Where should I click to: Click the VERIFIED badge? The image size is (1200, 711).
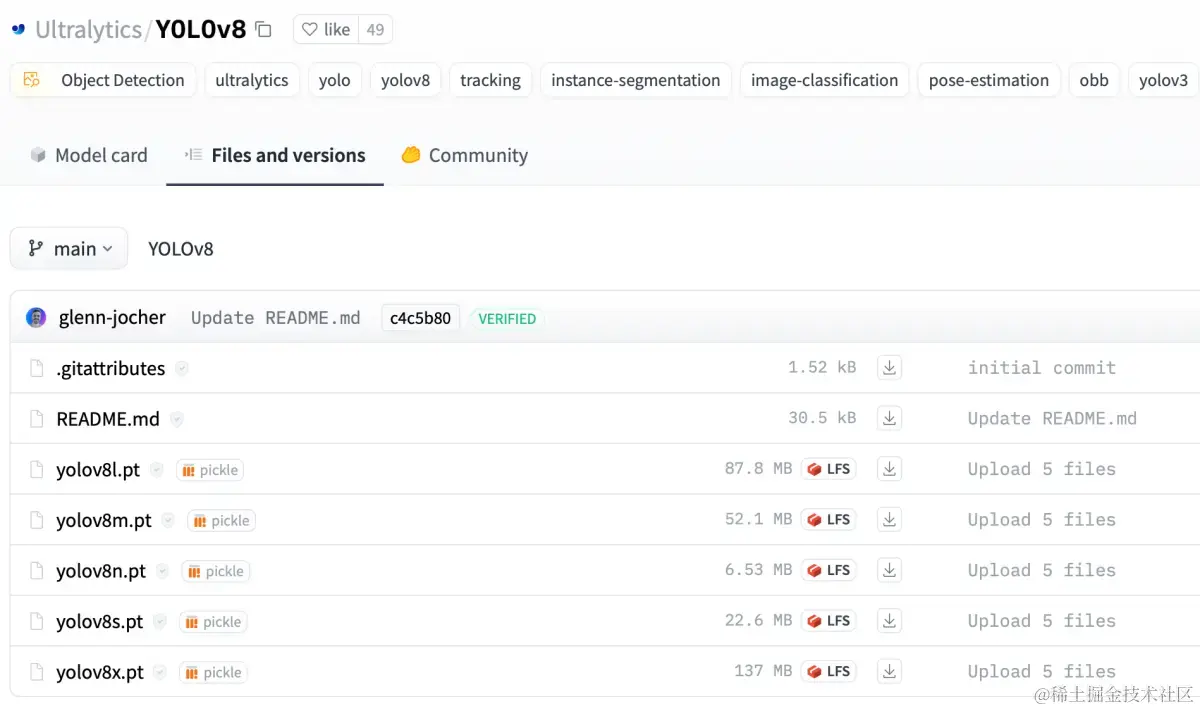coord(507,319)
